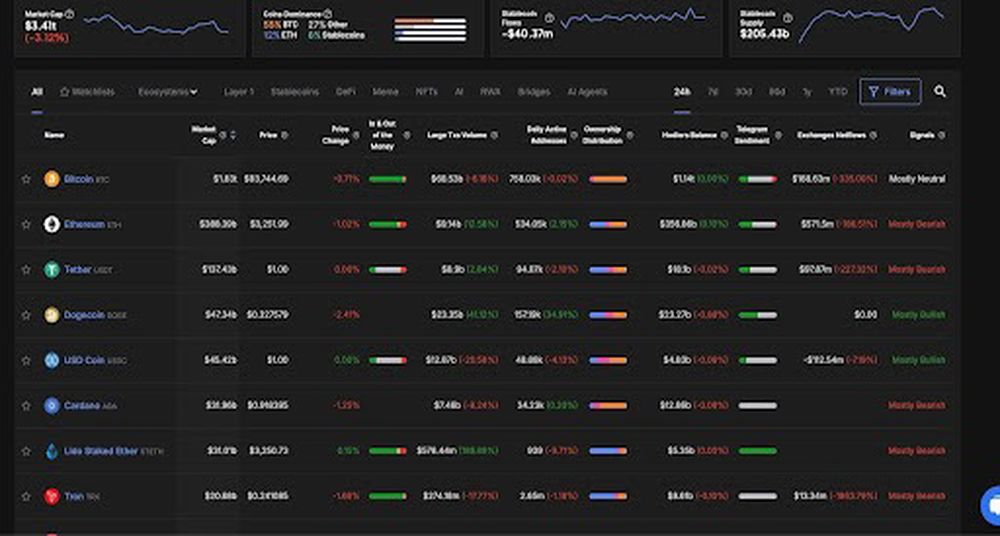Open the Cardano name link
1000x536 pixels.
point(82,406)
